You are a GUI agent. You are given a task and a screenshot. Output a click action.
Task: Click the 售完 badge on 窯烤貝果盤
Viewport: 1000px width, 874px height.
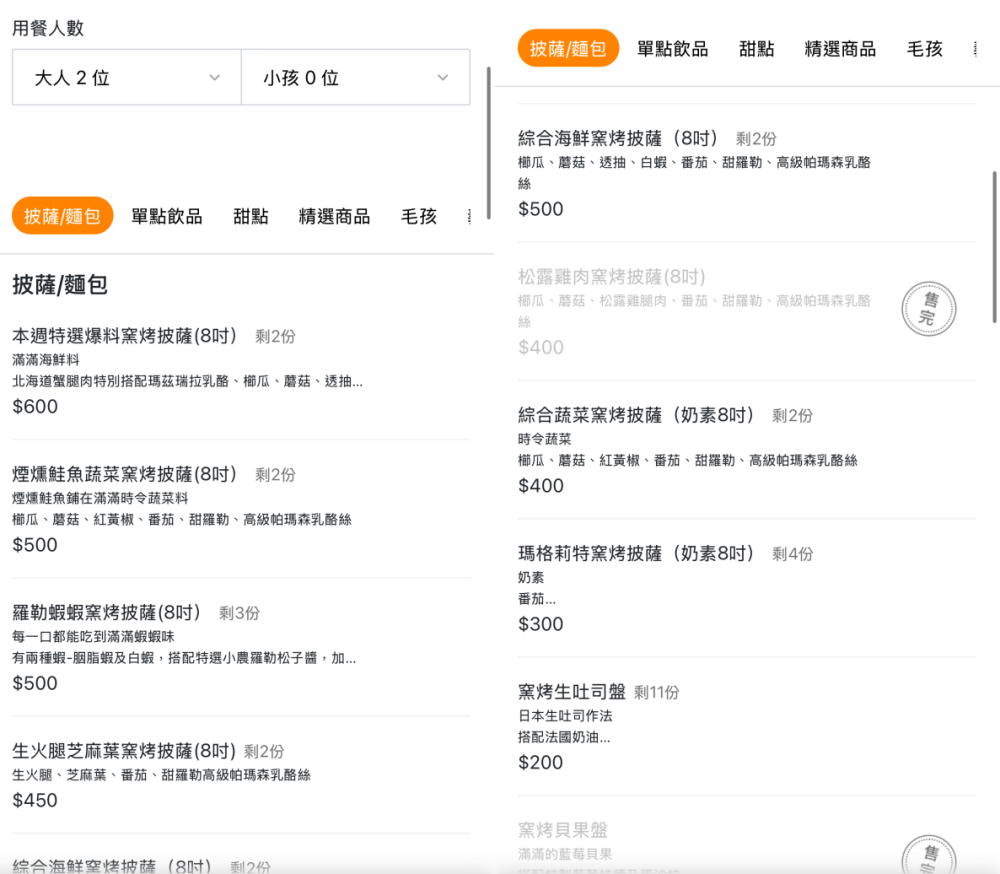tap(928, 855)
